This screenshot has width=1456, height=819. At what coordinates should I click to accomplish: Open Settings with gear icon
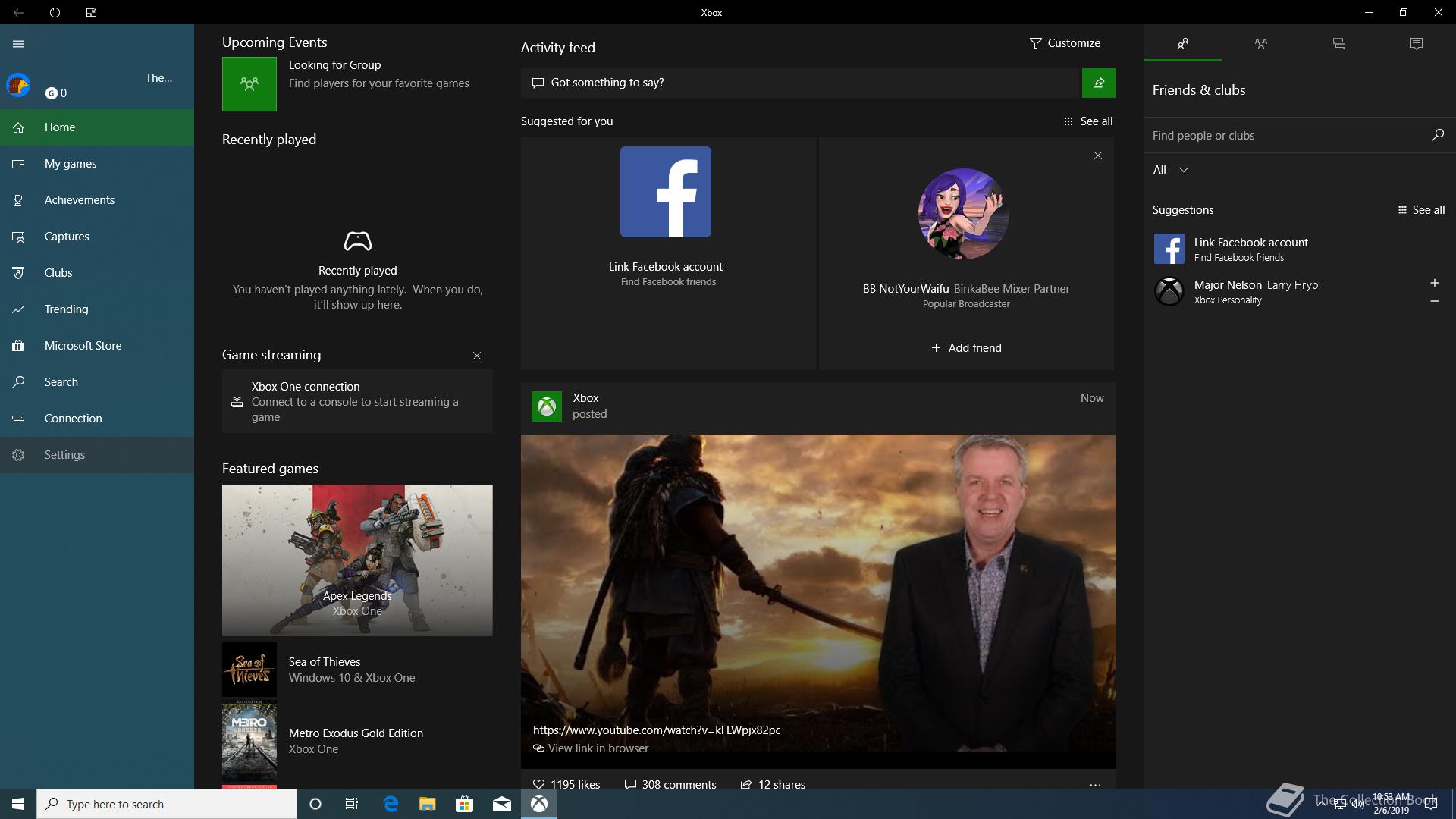(x=97, y=455)
